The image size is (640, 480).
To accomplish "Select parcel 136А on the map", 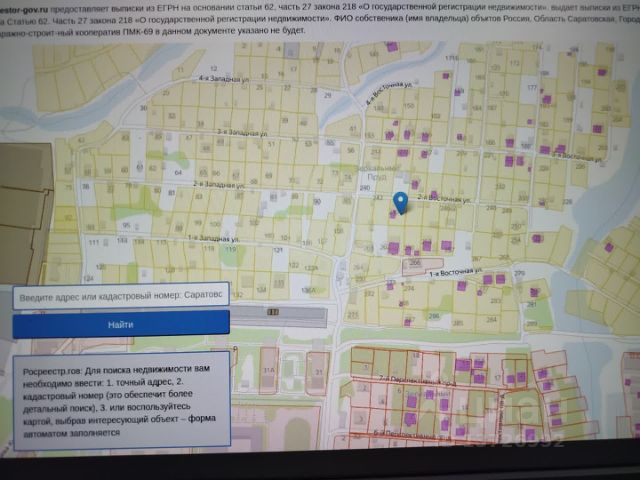I will point(309,290).
